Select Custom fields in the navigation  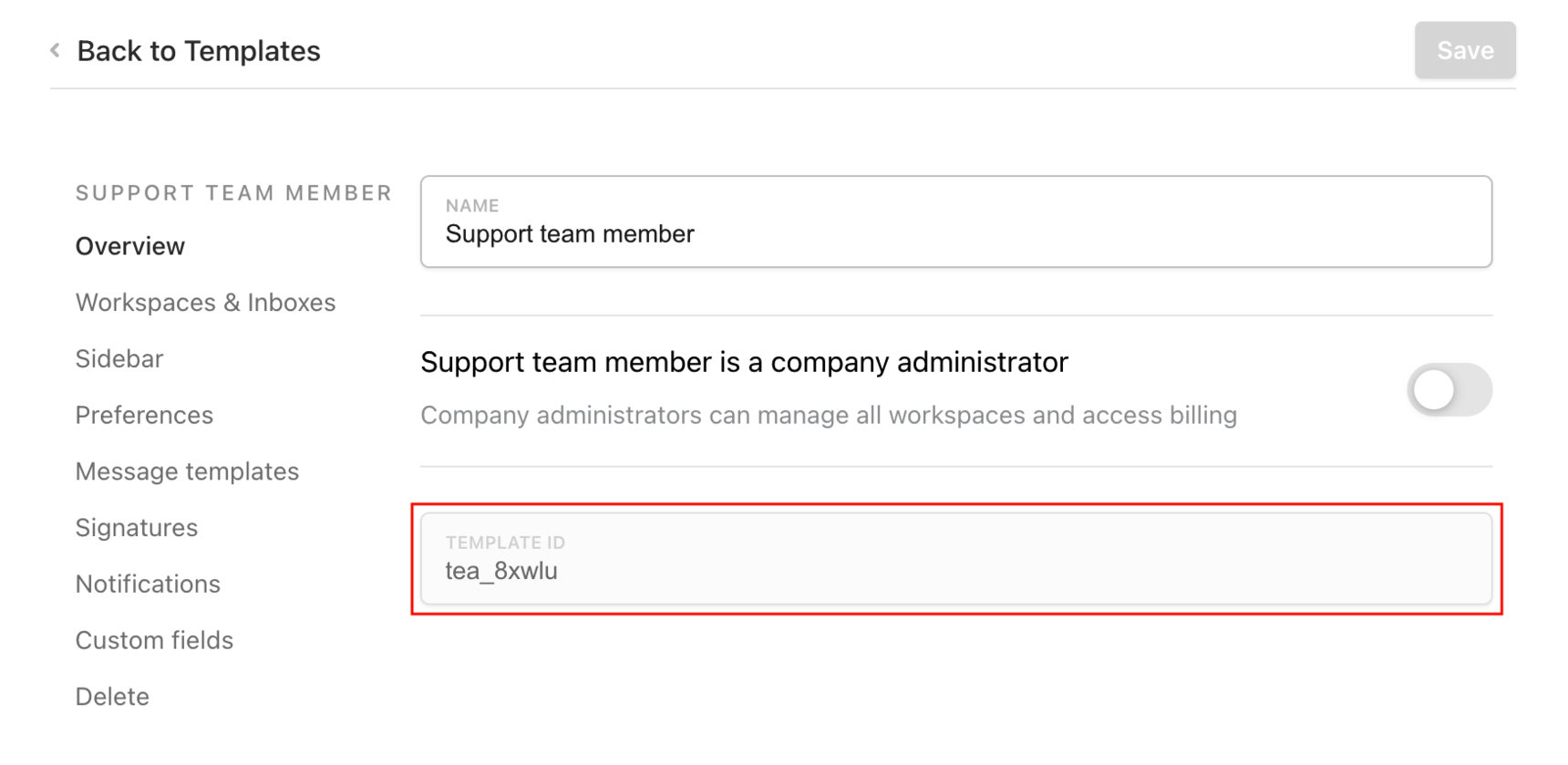click(154, 641)
